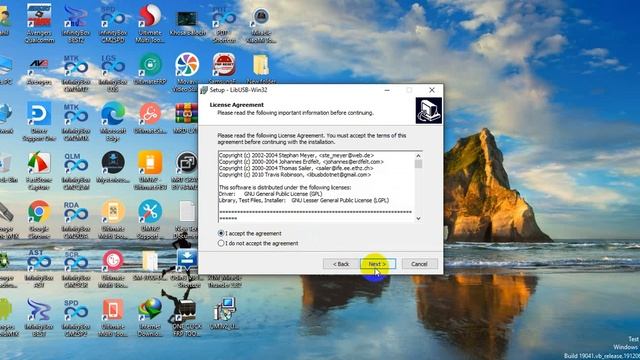The image size is (640, 360).
Task: Open the Avengers Qualcomm shortcut
Action: coord(39,23)
